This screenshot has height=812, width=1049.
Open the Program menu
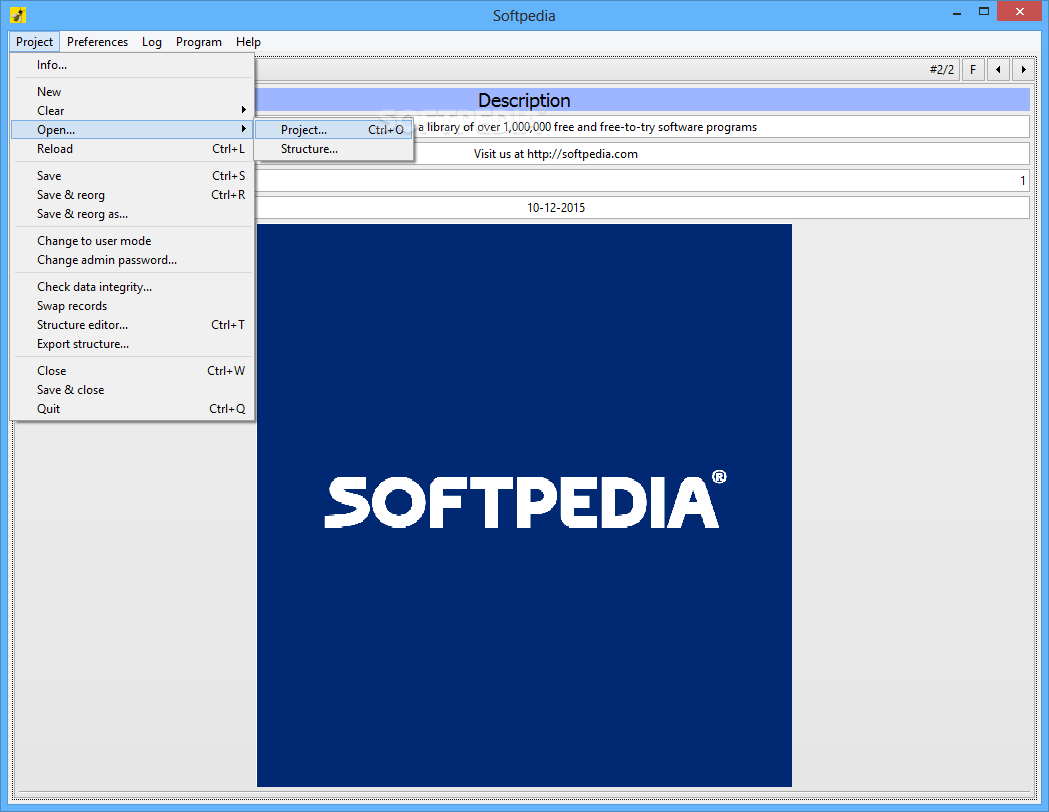199,41
